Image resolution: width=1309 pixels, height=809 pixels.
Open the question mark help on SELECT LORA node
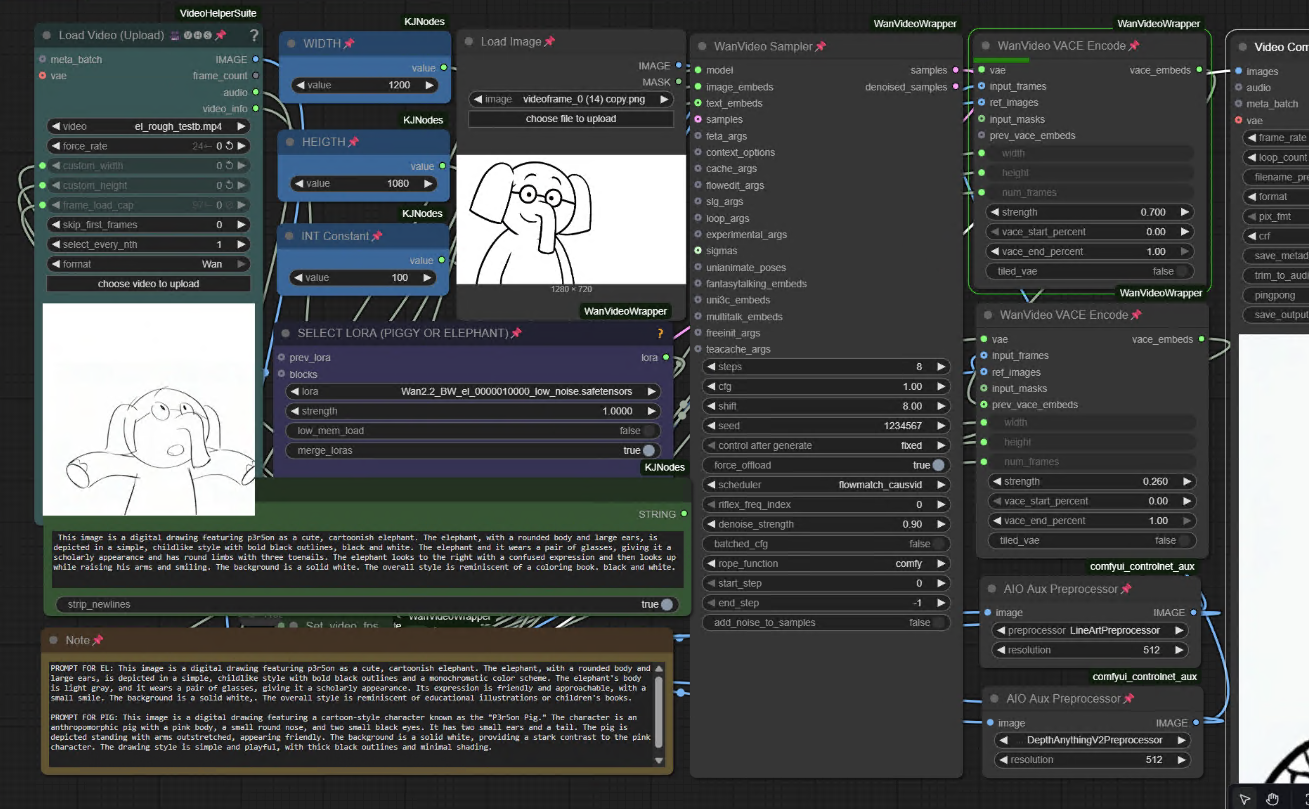(x=660, y=333)
